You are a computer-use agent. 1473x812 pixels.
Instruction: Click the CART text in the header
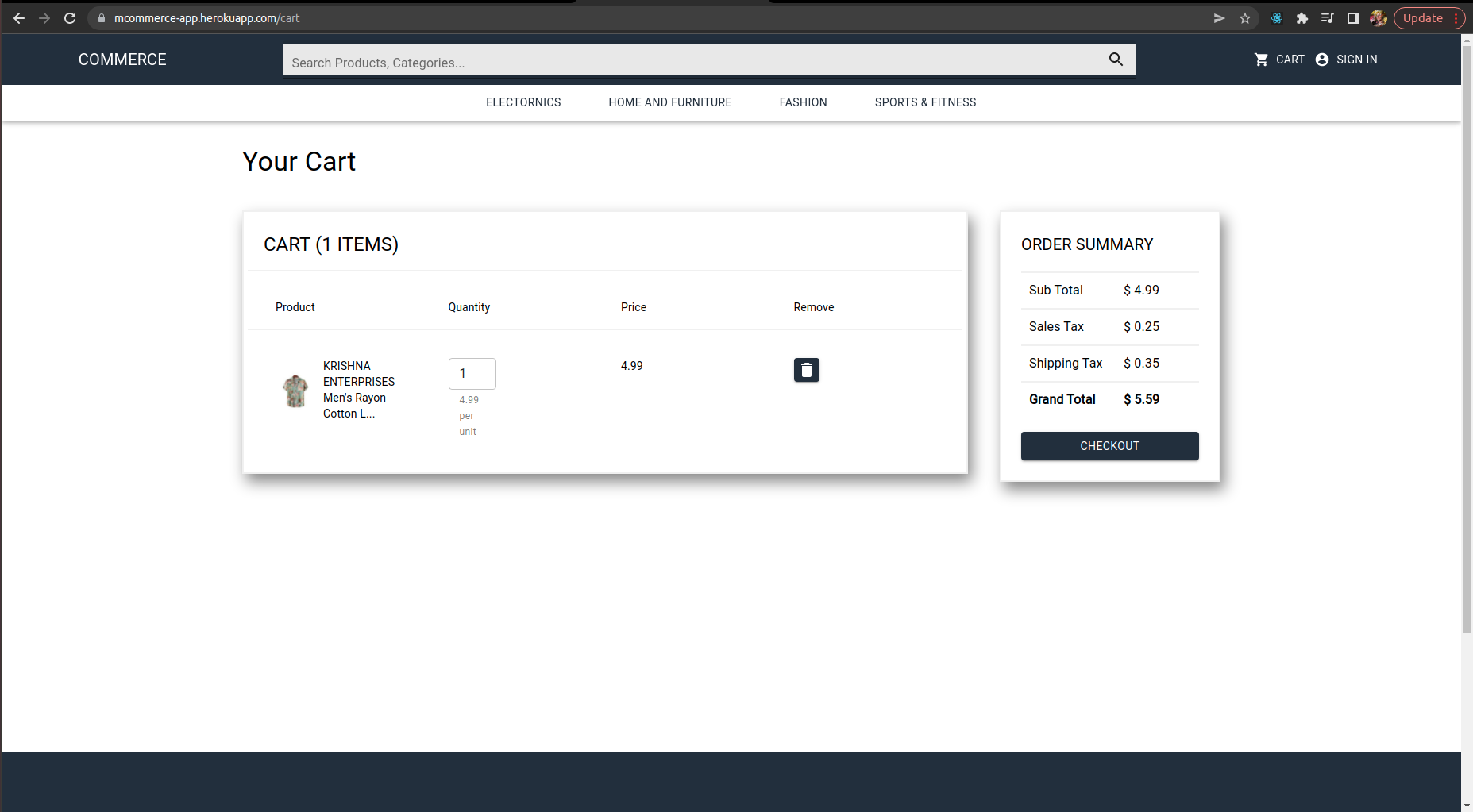[x=1290, y=60]
